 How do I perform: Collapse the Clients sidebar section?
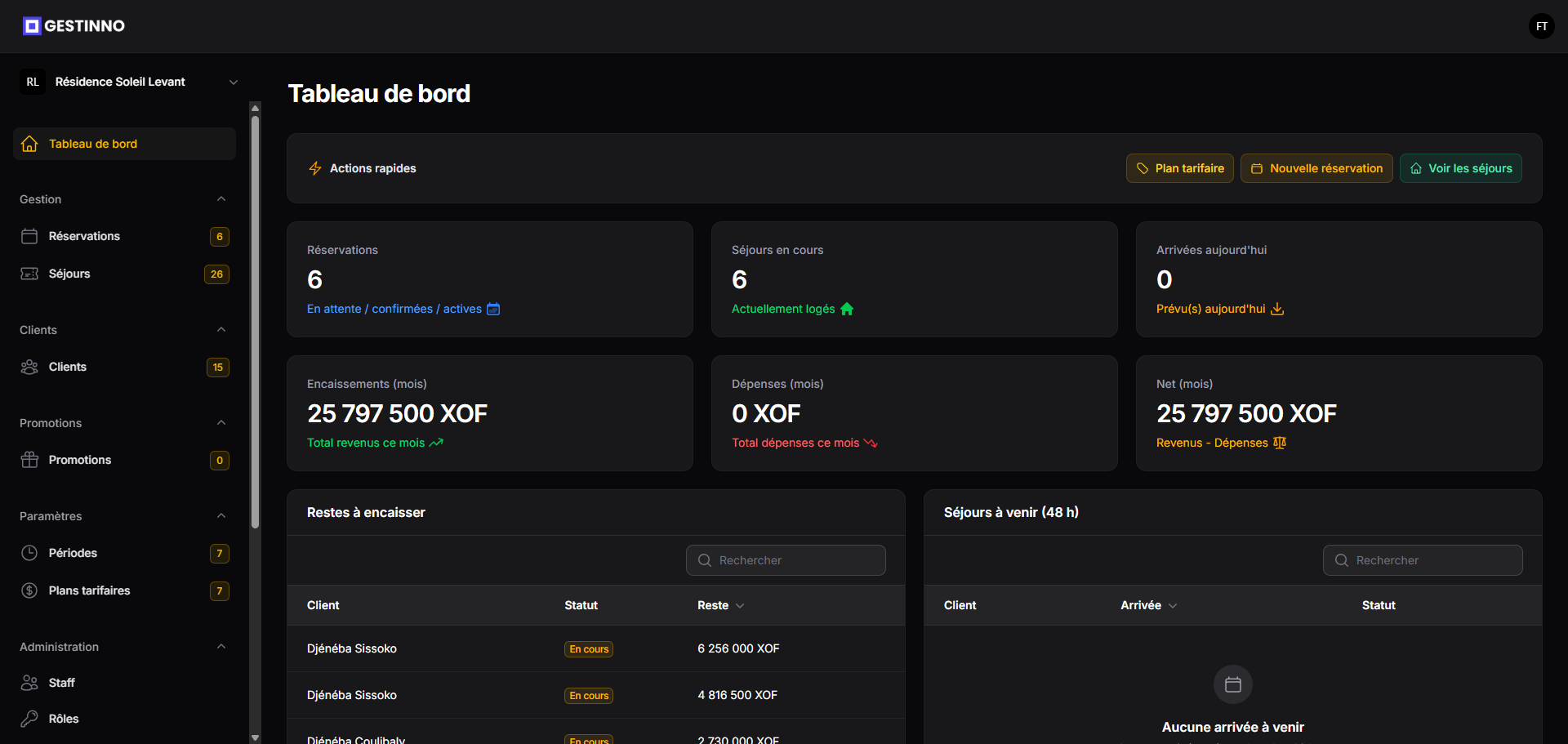point(221,330)
